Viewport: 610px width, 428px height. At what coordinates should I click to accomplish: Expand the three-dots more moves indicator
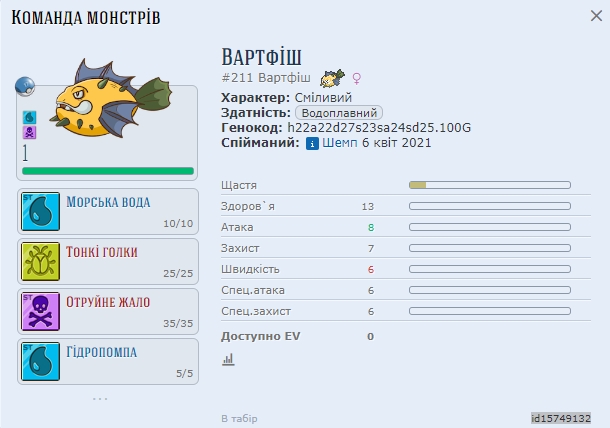100,399
